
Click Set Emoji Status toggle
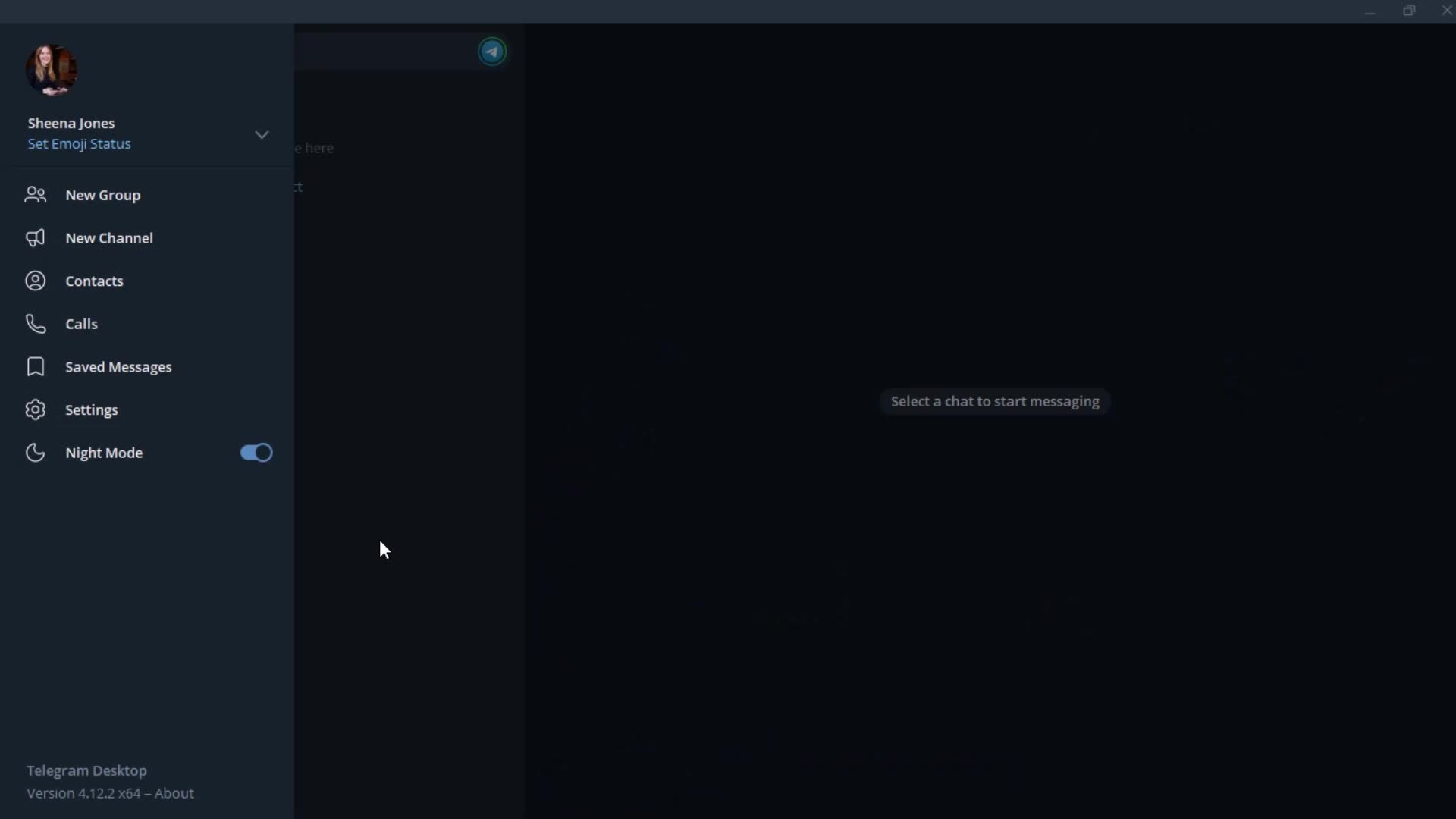tap(79, 143)
